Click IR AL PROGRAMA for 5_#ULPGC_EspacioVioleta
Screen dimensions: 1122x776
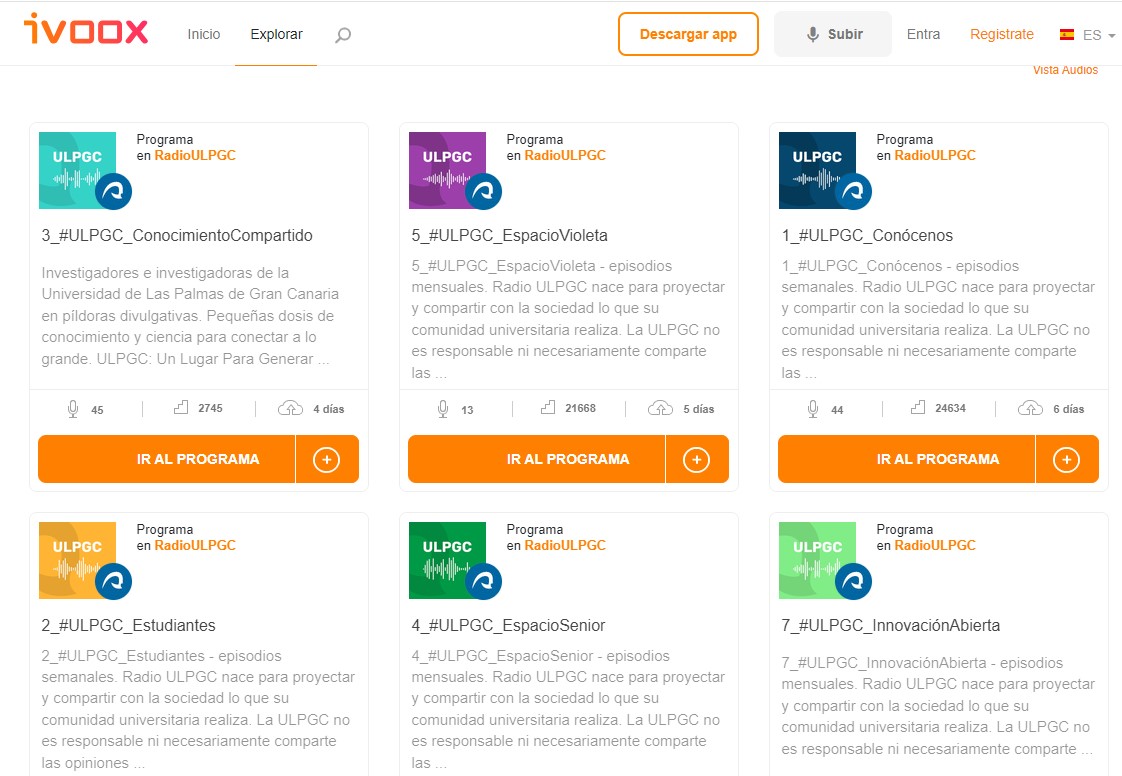(537, 459)
